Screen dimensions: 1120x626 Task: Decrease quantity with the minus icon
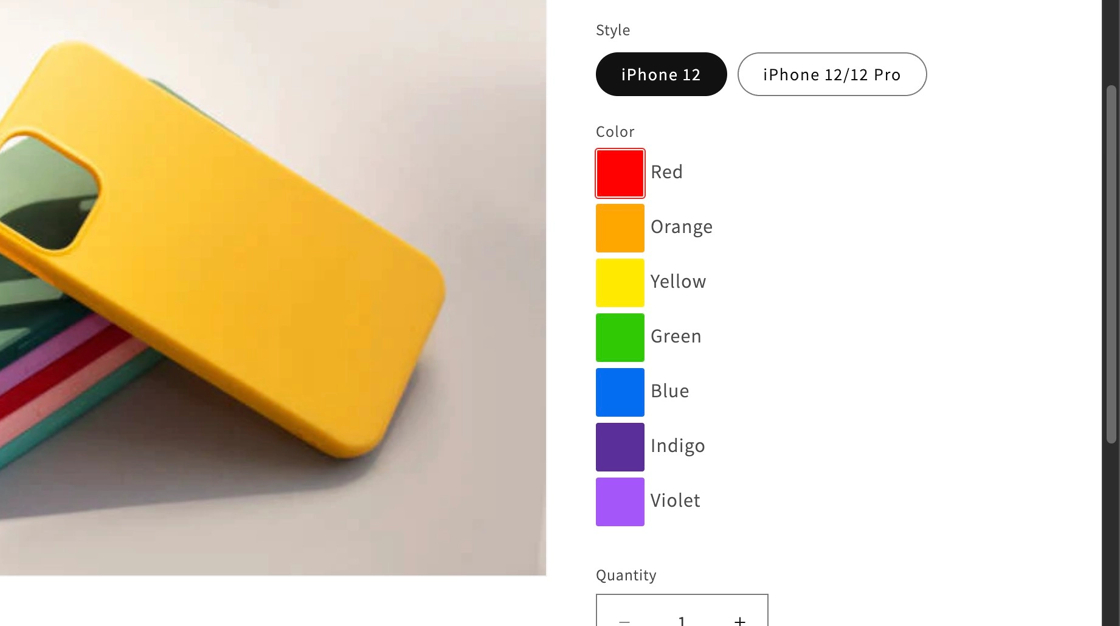(x=624, y=619)
